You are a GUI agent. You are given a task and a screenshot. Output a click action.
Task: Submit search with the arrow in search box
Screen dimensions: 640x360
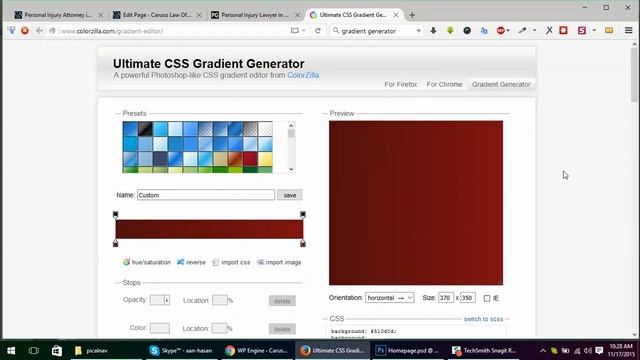click(x=418, y=31)
